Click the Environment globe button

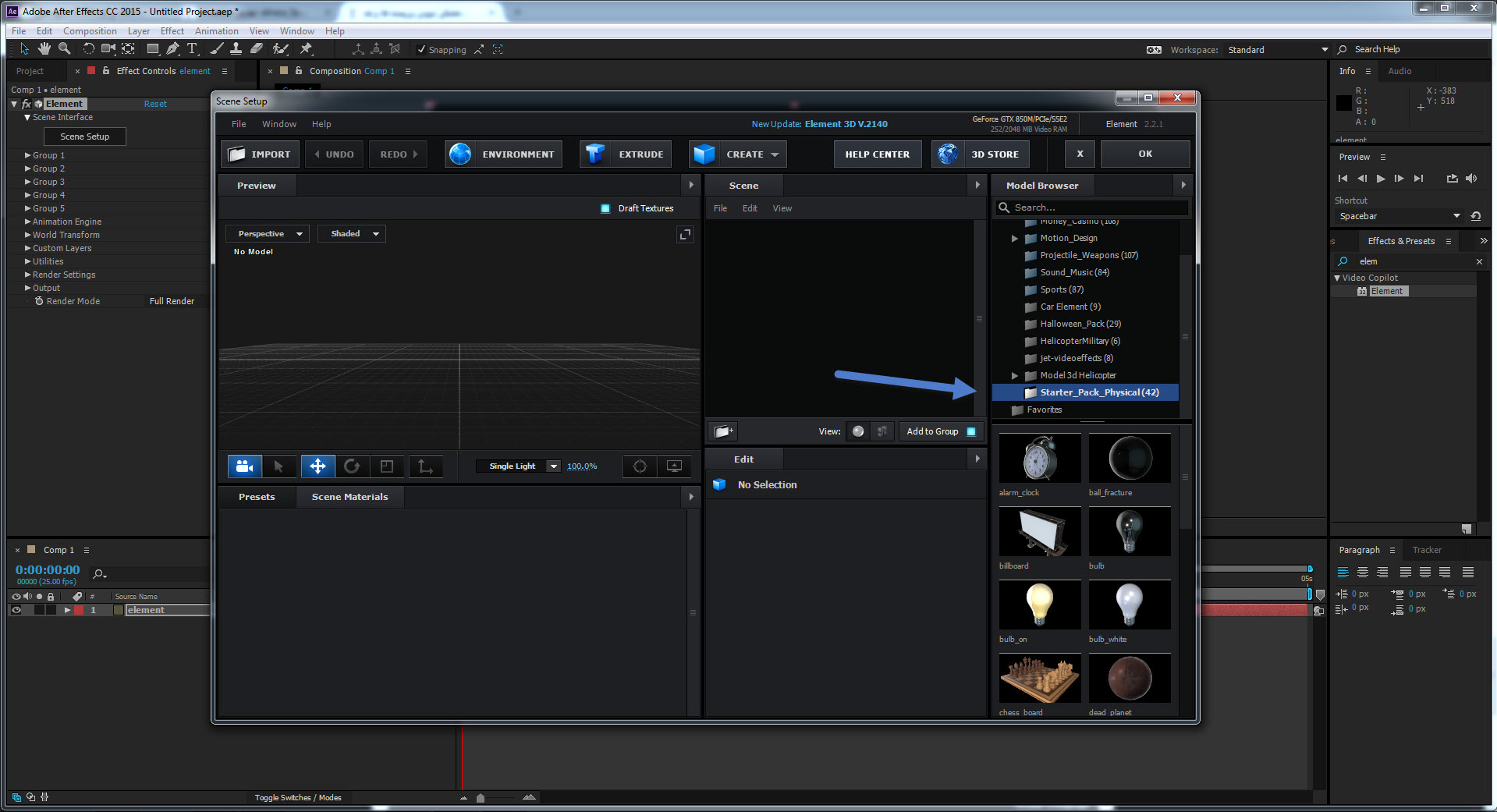point(504,154)
